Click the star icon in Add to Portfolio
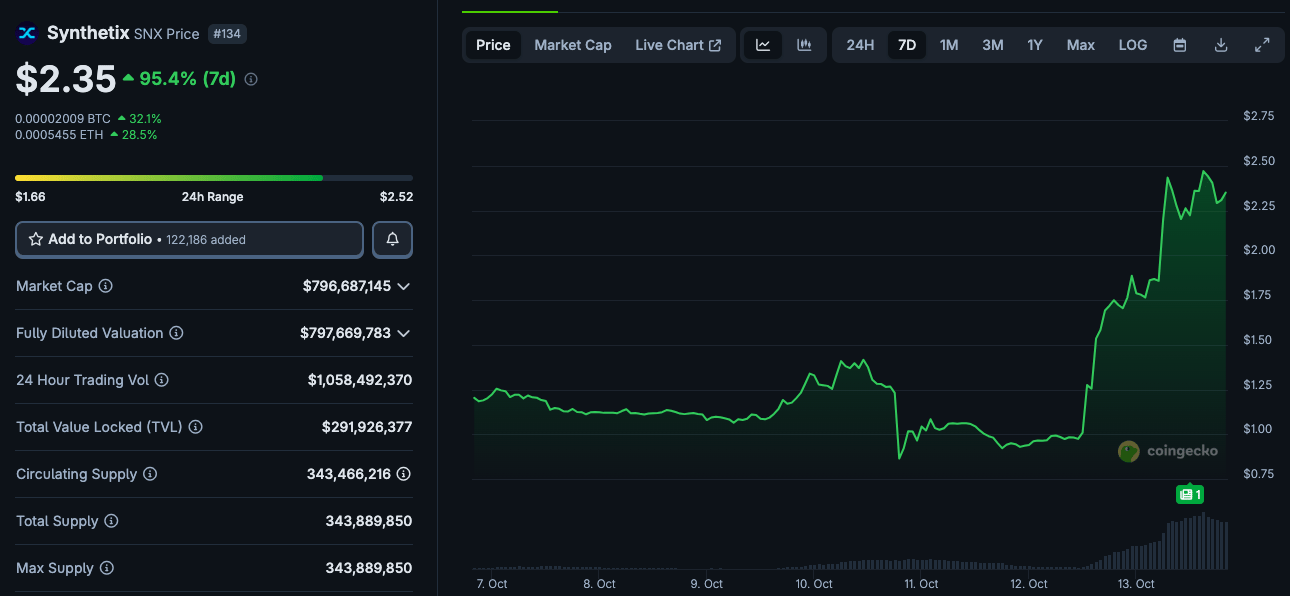Image resolution: width=1290 pixels, height=596 pixels. pyautogui.click(x=36, y=240)
